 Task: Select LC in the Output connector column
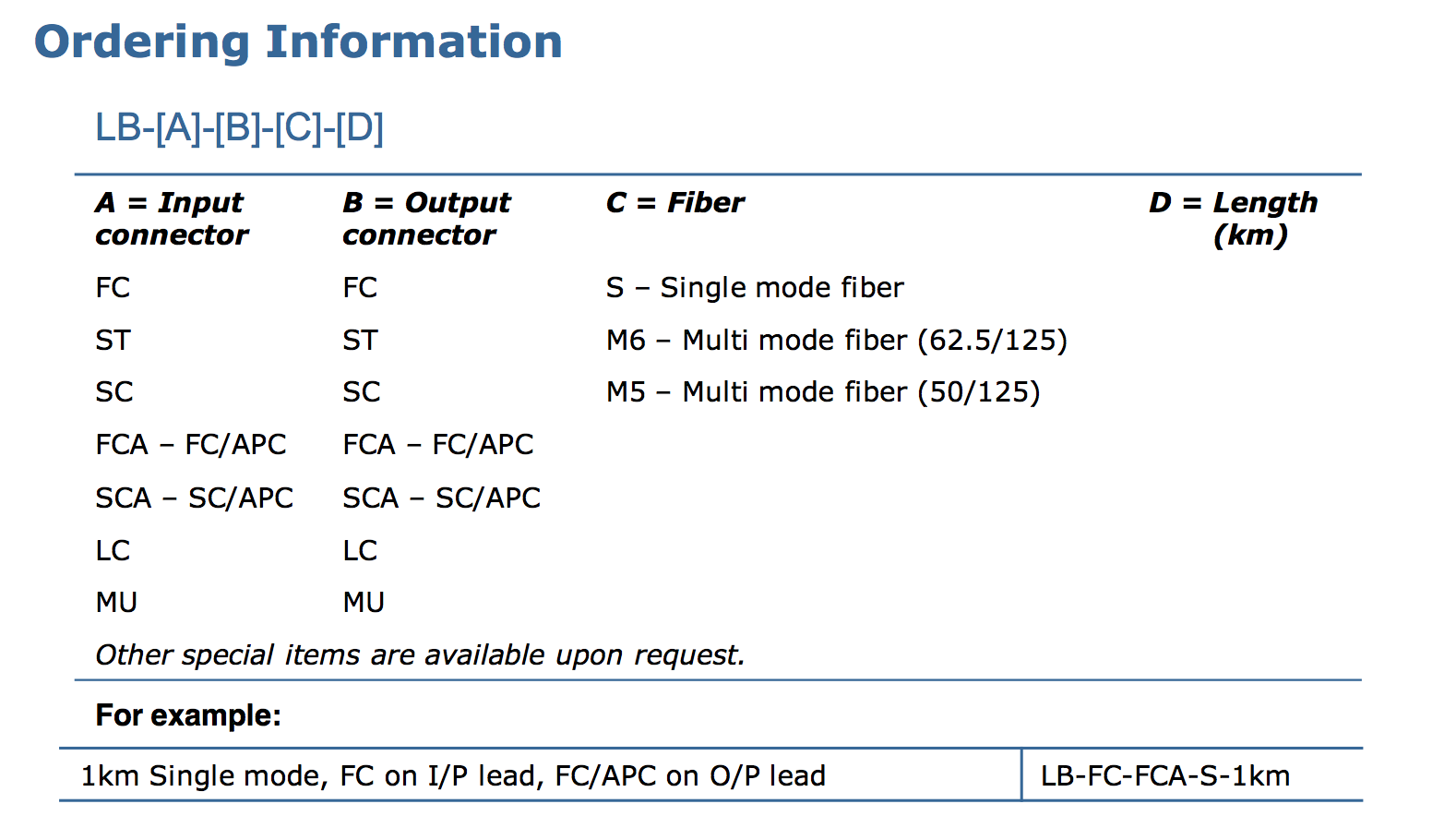(360, 550)
